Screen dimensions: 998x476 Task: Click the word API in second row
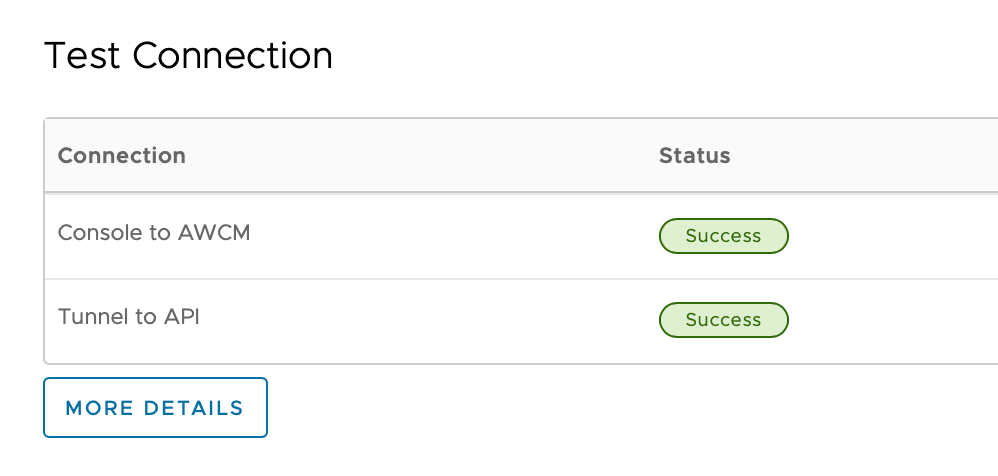(x=181, y=317)
